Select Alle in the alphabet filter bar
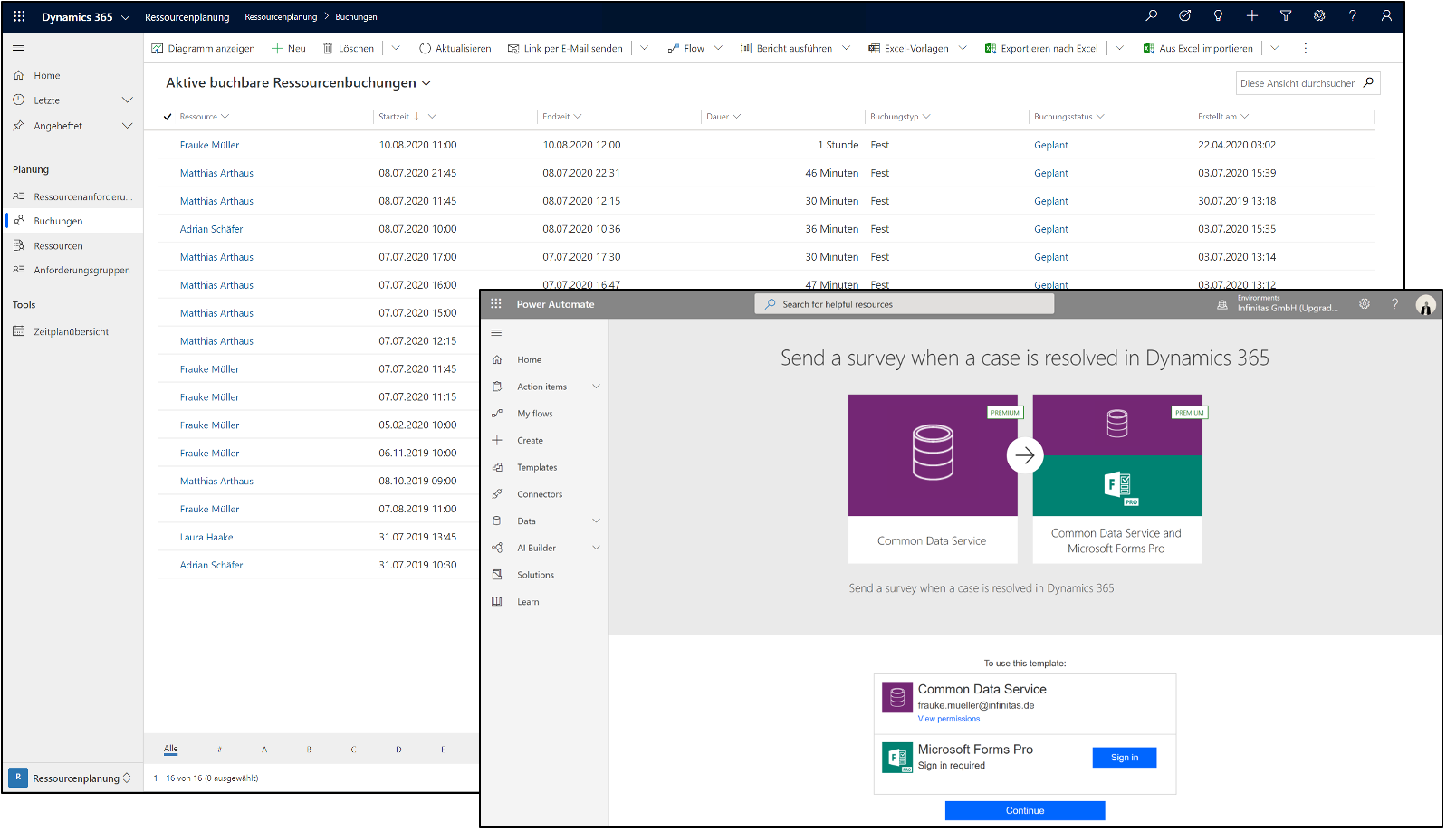Image resolution: width=1456 pixels, height=831 pixels. (x=170, y=749)
